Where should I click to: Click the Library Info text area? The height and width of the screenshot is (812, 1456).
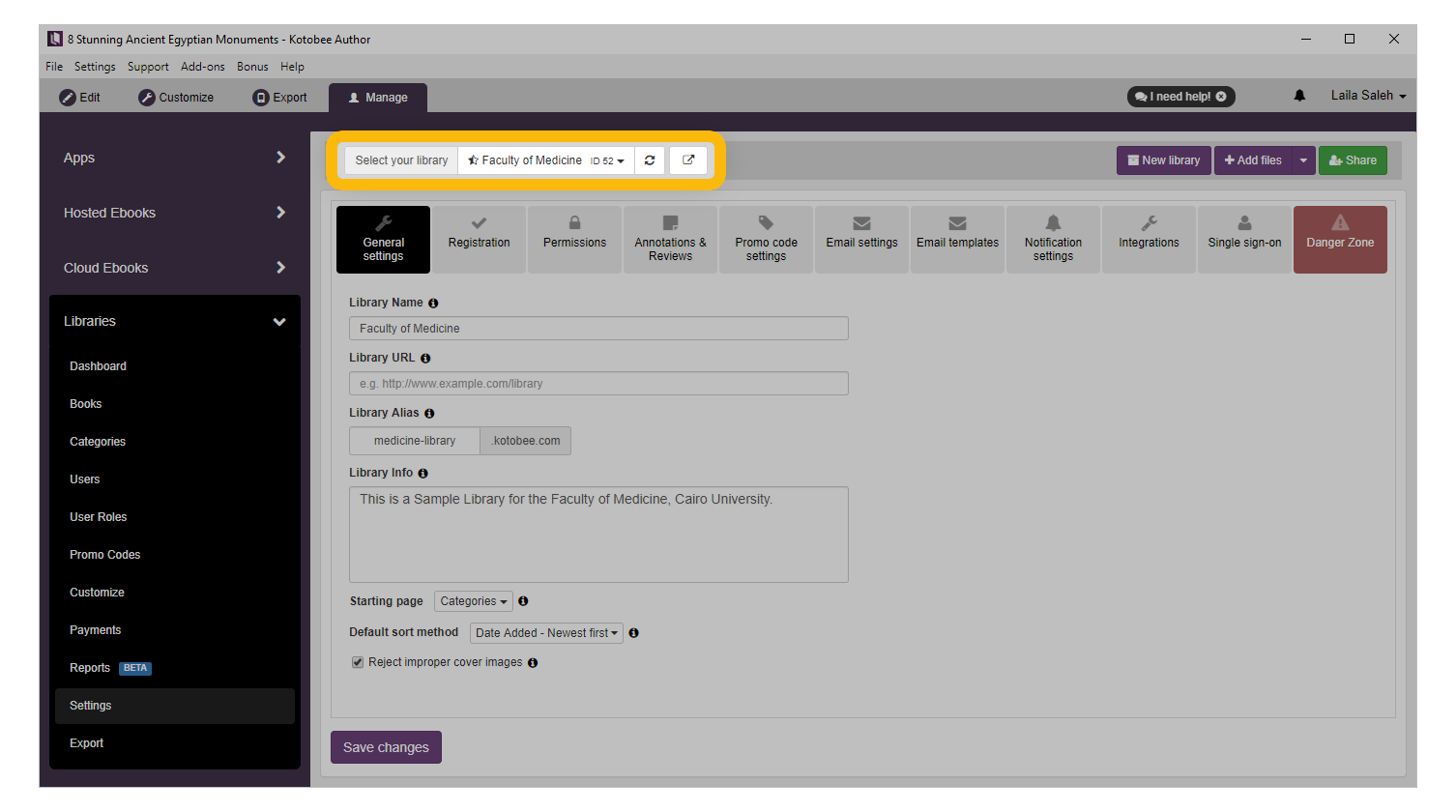coord(598,535)
